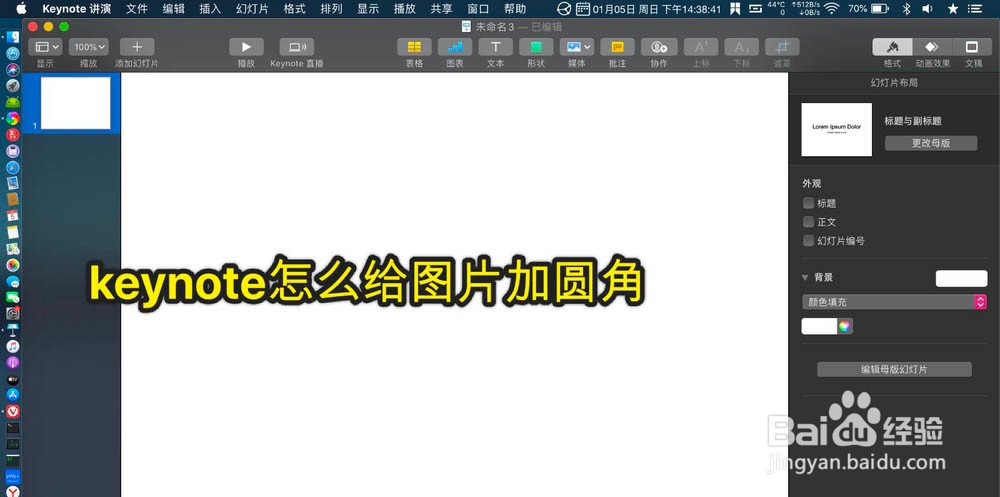Open the 编辑 menu
1000x497 pixels.
click(173, 9)
